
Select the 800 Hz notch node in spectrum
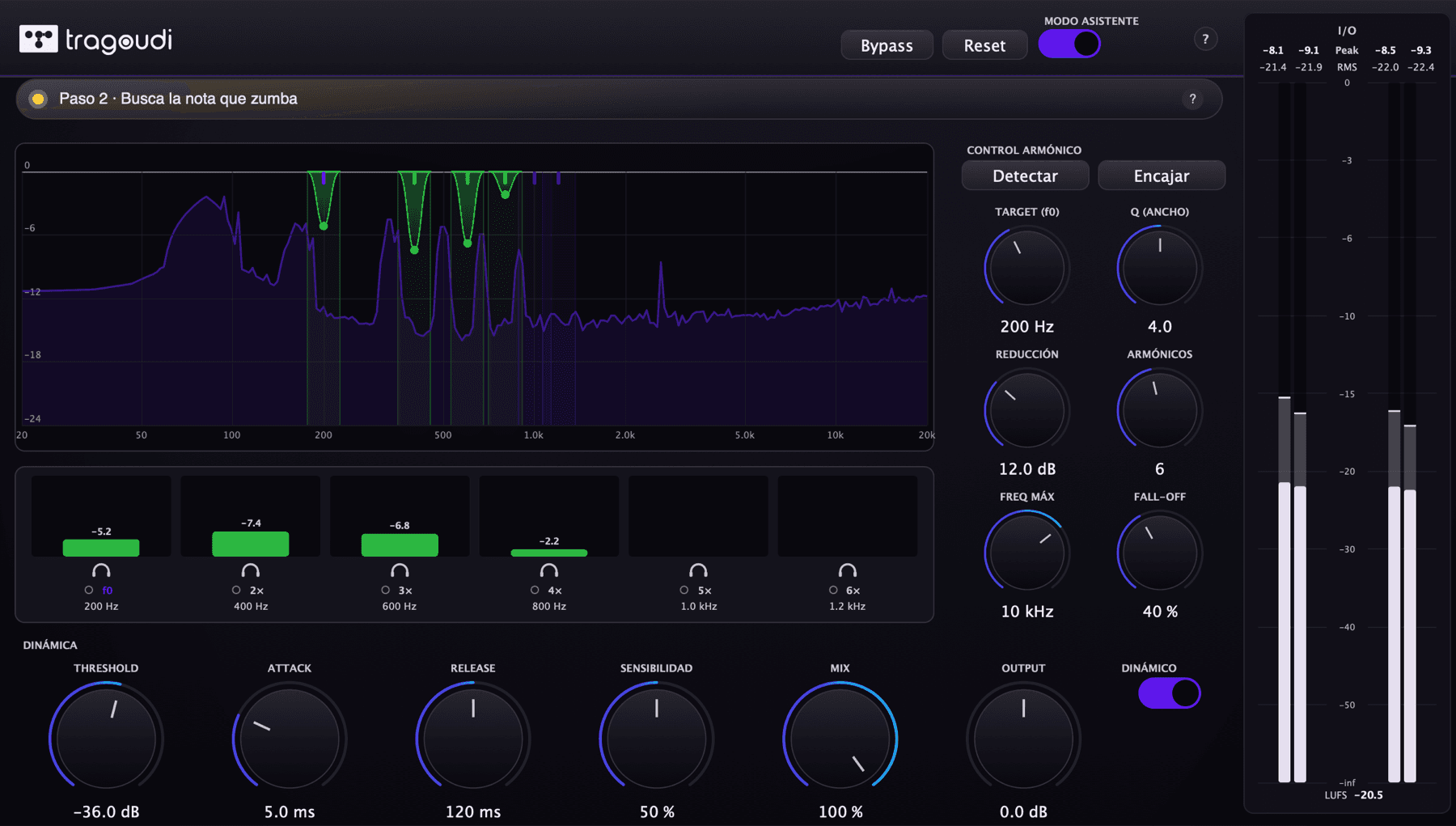(x=506, y=194)
